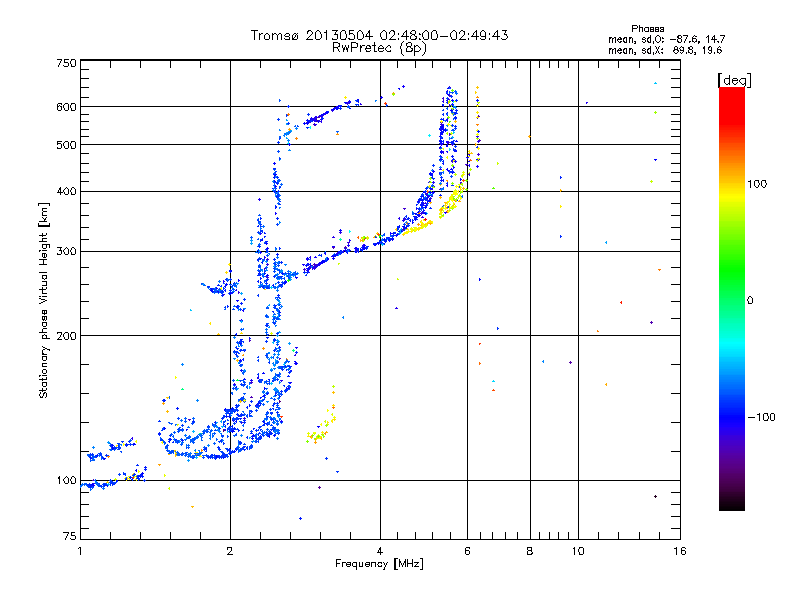Click the y-axis tick label '500'
The image size is (800, 600).
66,145
